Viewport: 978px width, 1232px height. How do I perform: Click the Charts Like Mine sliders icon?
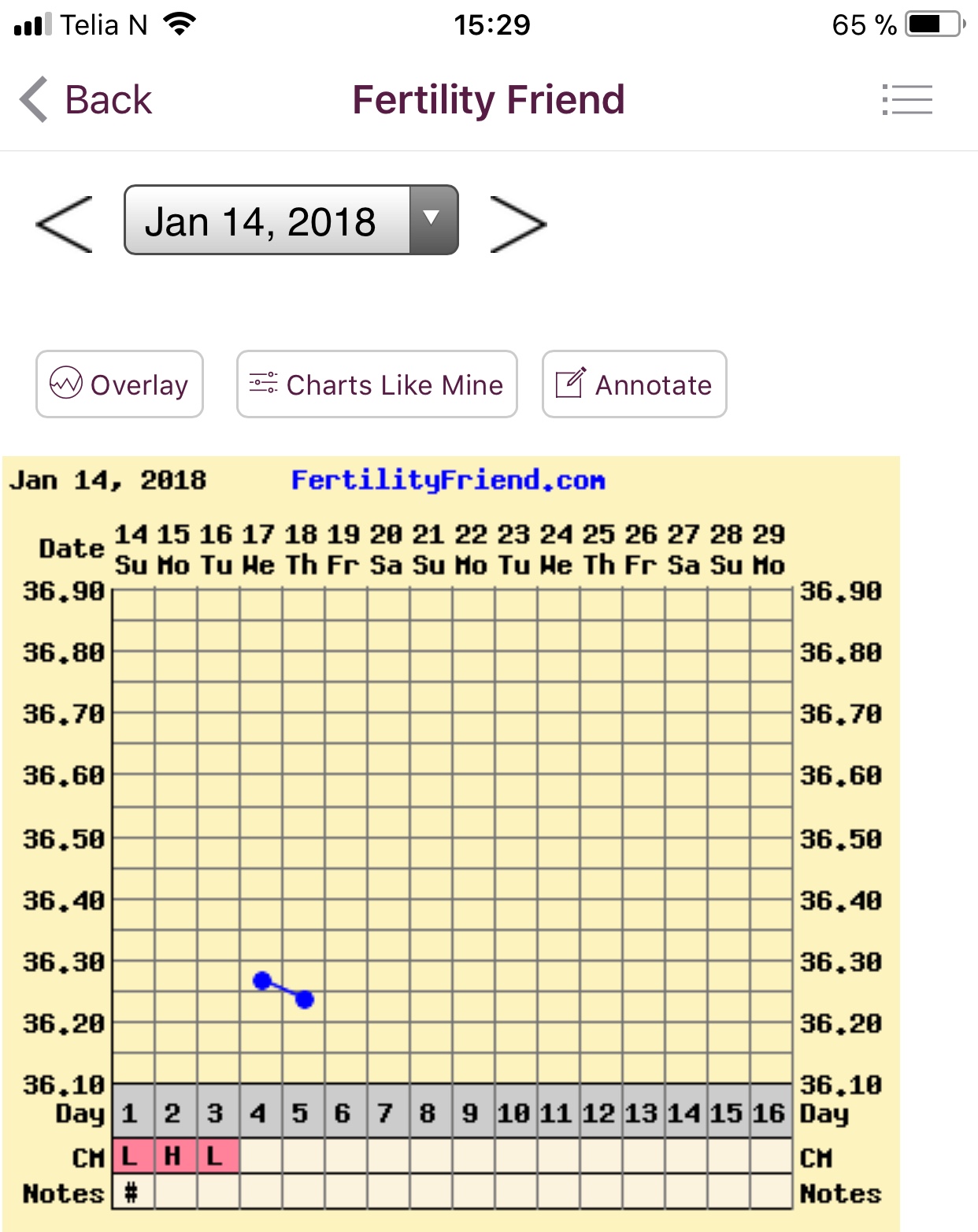click(263, 384)
